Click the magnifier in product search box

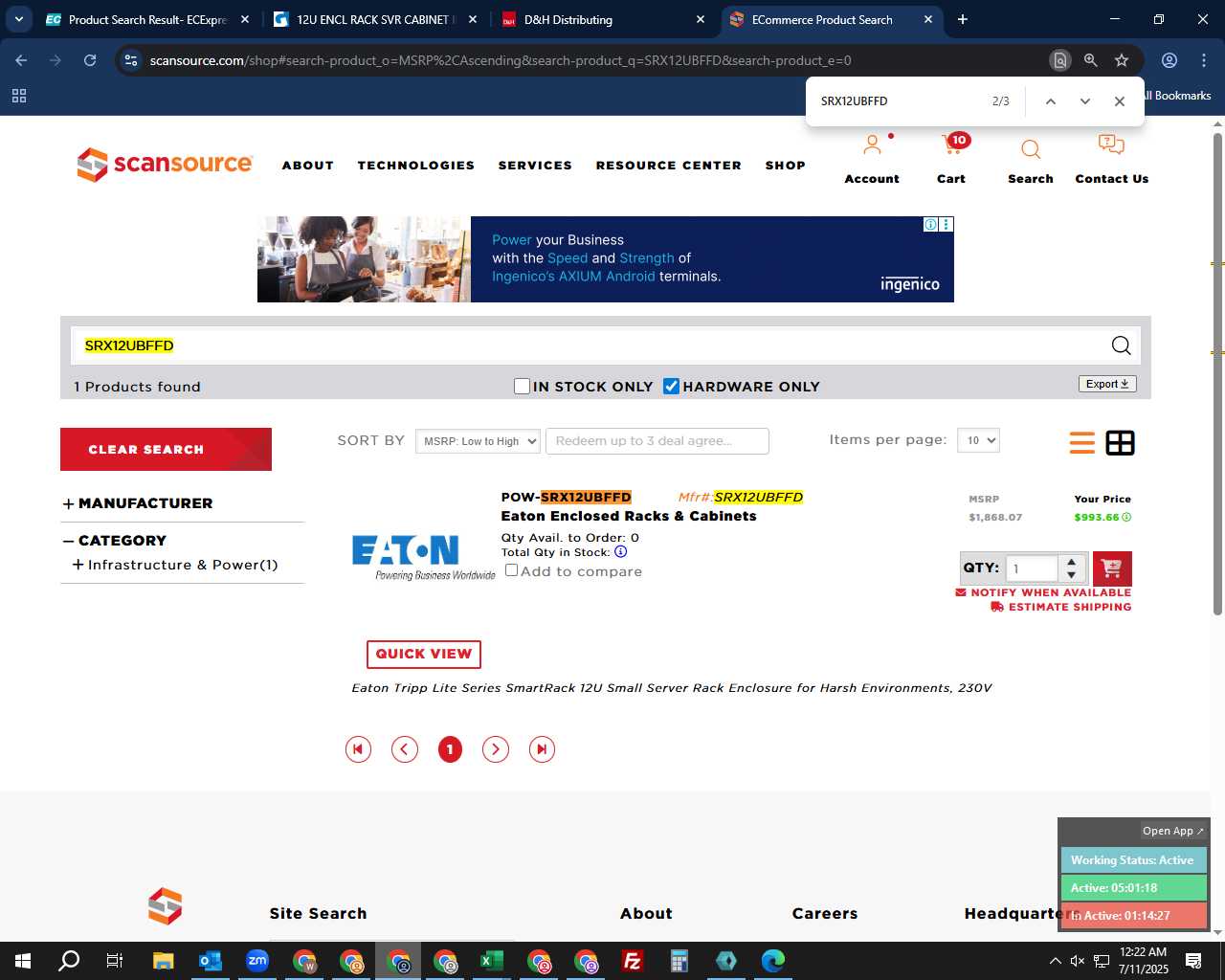(x=1121, y=345)
